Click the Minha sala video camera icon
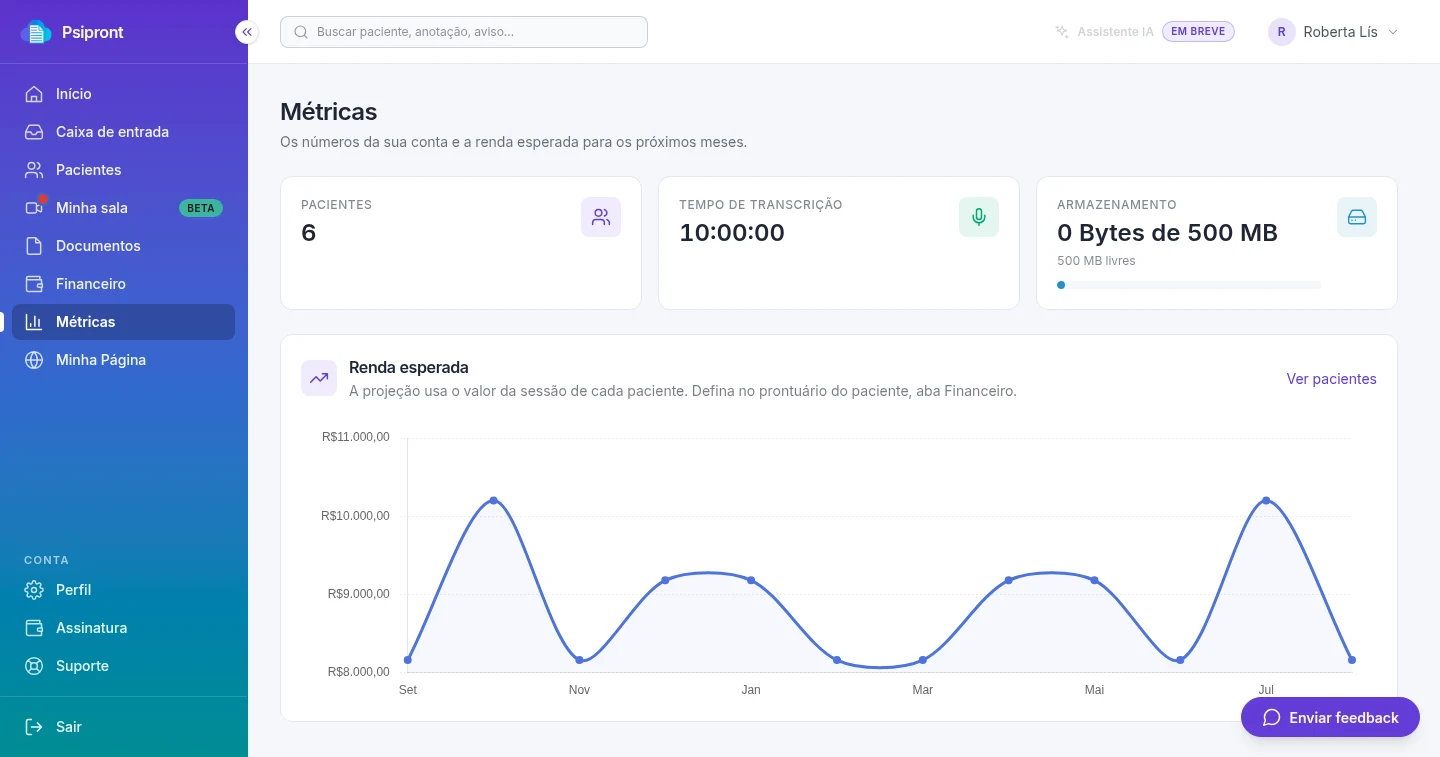Image resolution: width=1440 pixels, height=757 pixels. (34, 208)
